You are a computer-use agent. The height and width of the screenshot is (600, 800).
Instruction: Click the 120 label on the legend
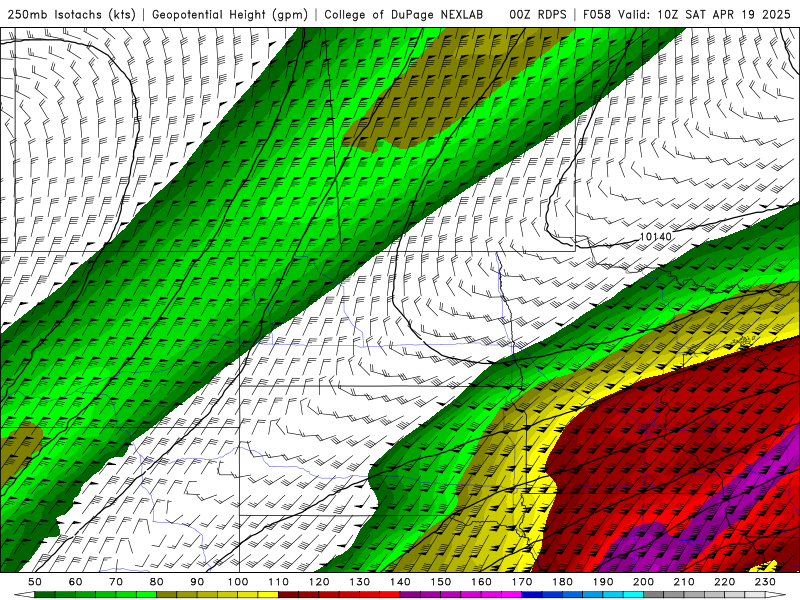(319, 582)
